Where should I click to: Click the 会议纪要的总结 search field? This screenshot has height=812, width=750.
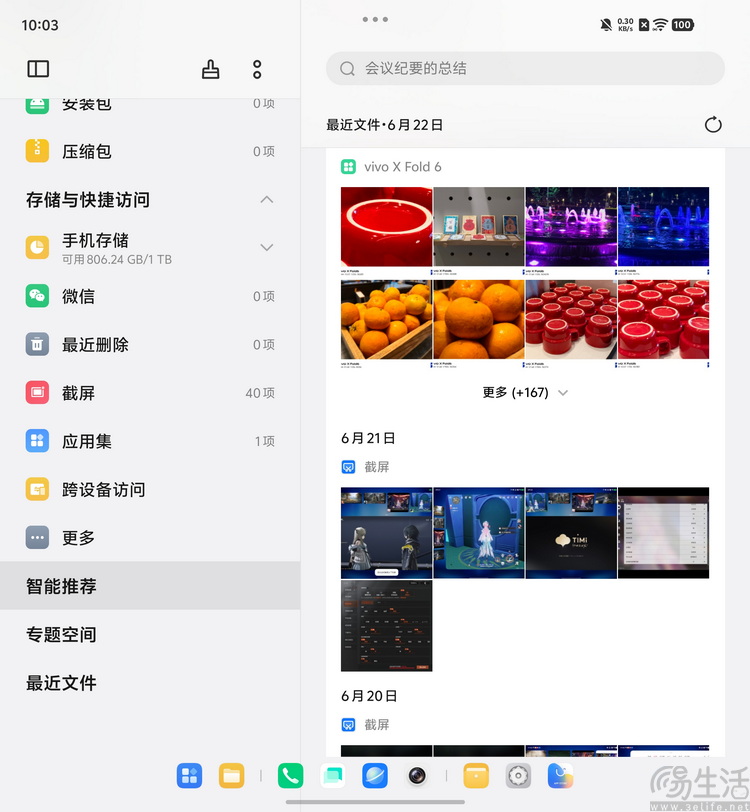pos(525,68)
